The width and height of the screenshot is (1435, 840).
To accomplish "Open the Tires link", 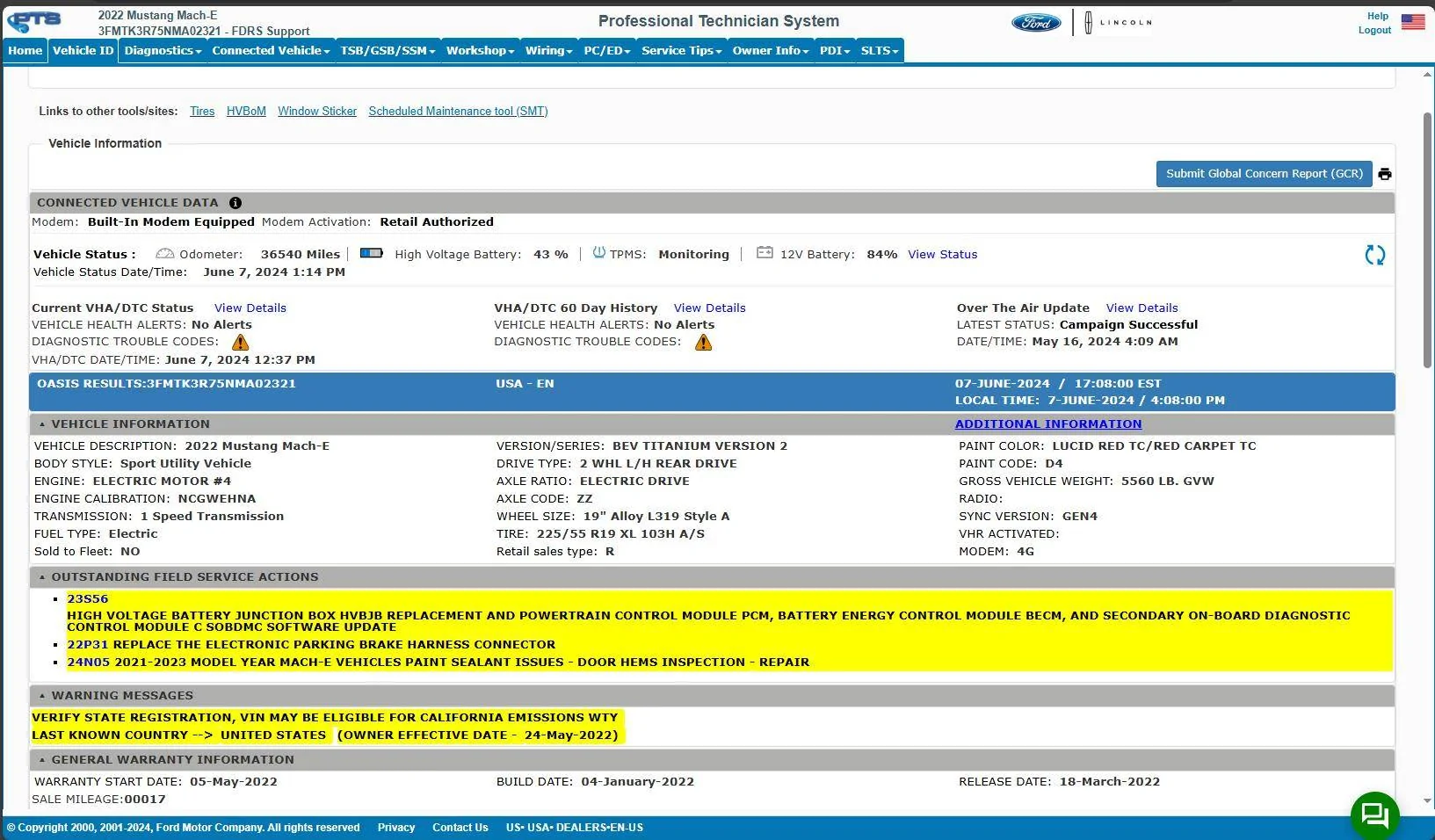I will (202, 112).
